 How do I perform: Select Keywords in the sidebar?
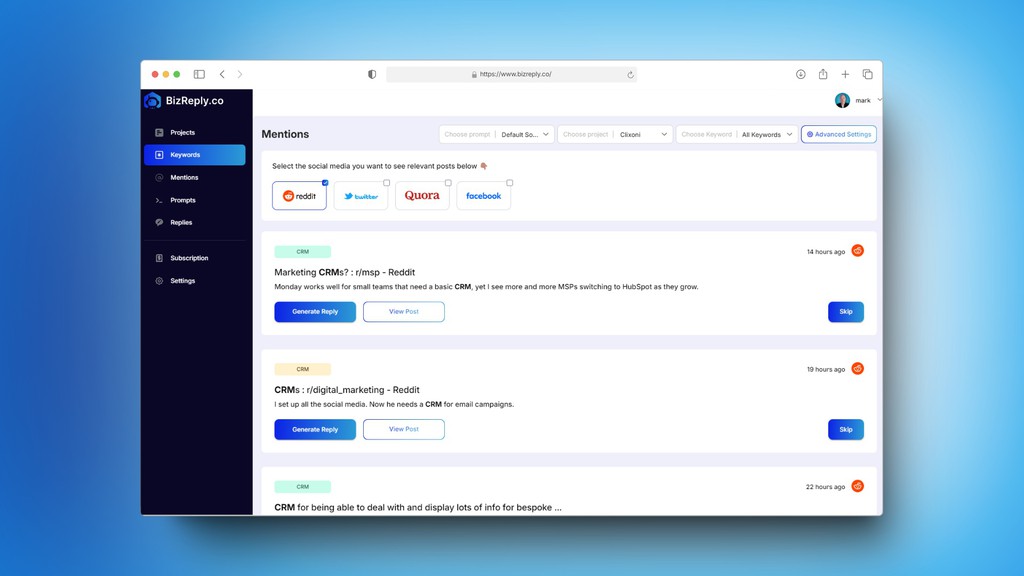[x=195, y=155]
